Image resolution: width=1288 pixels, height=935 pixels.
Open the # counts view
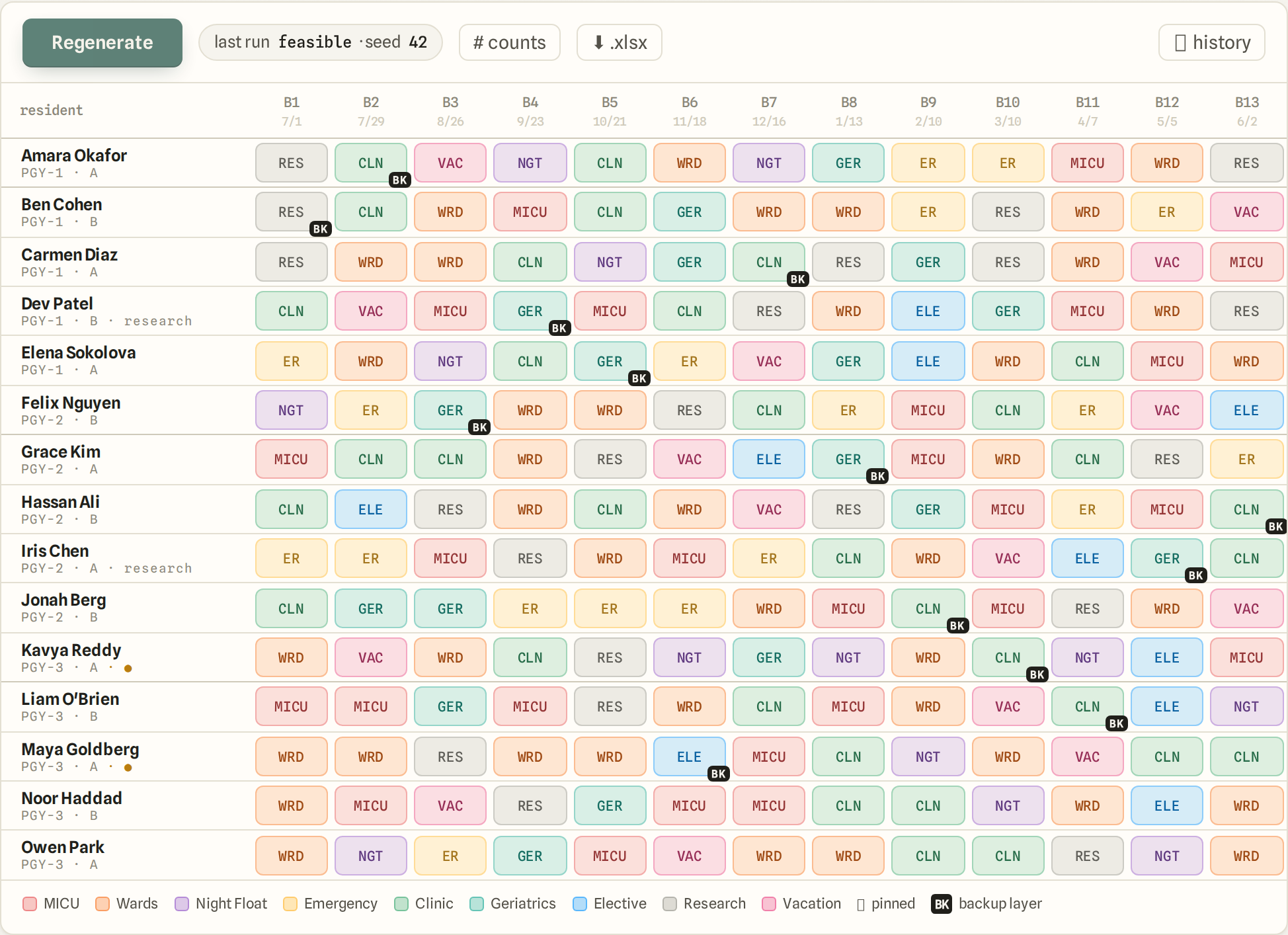pos(510,43)
